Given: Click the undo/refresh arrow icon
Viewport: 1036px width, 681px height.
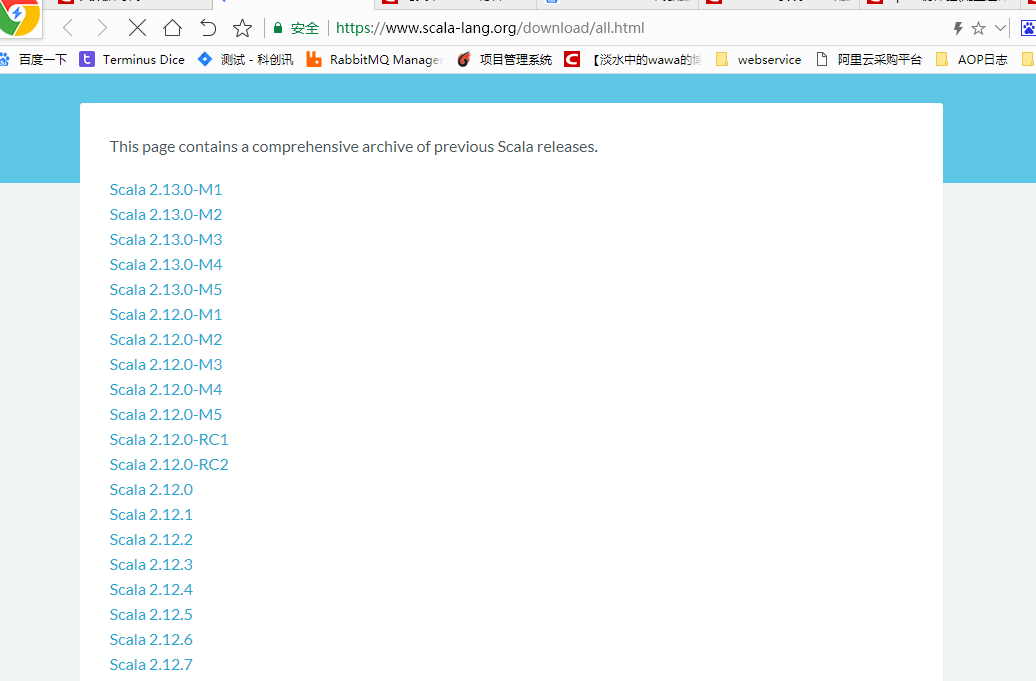Looking at the screenshot, I should [x=207, y=28].
